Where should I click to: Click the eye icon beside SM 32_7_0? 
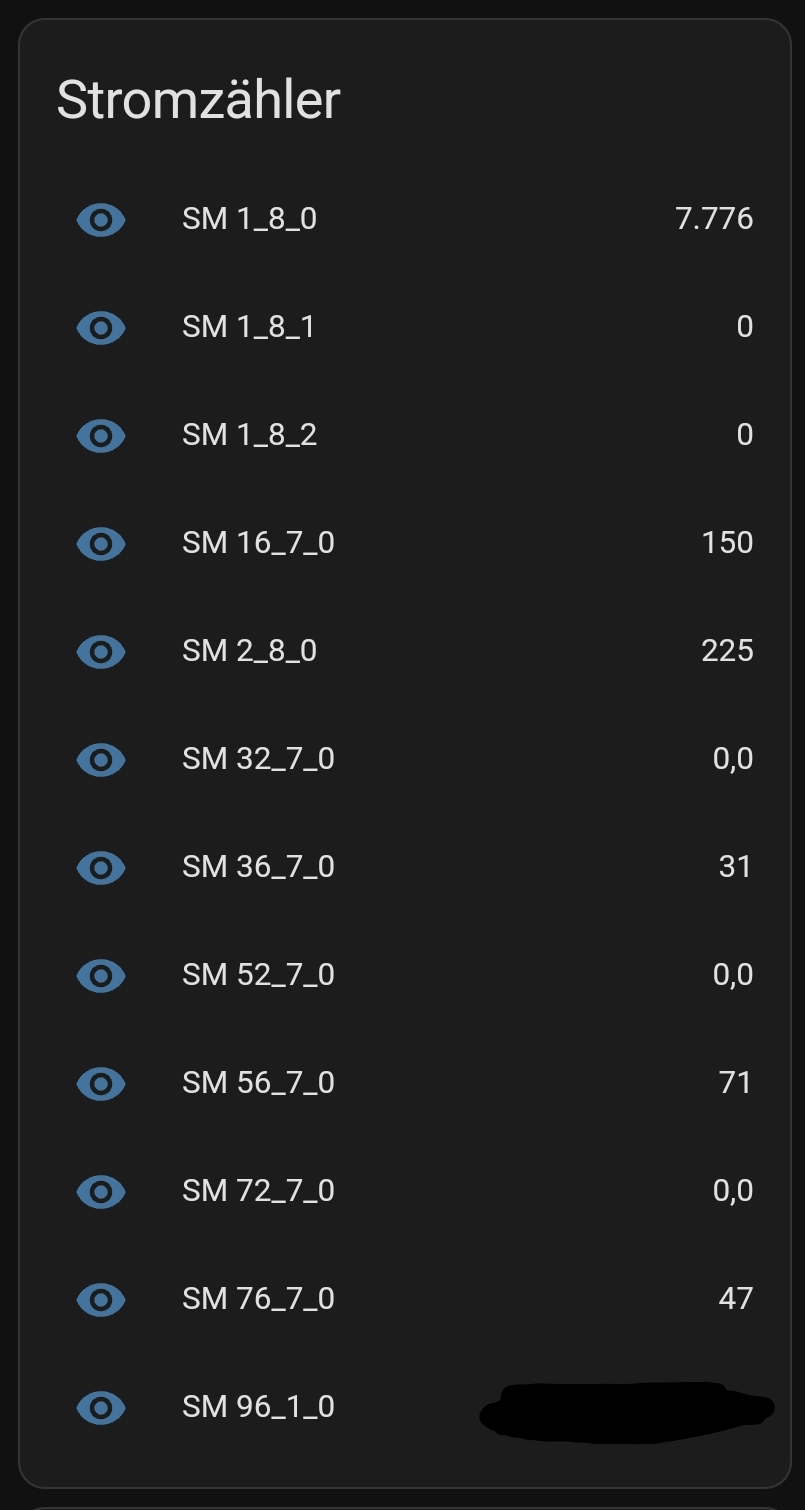click(101, 759)
